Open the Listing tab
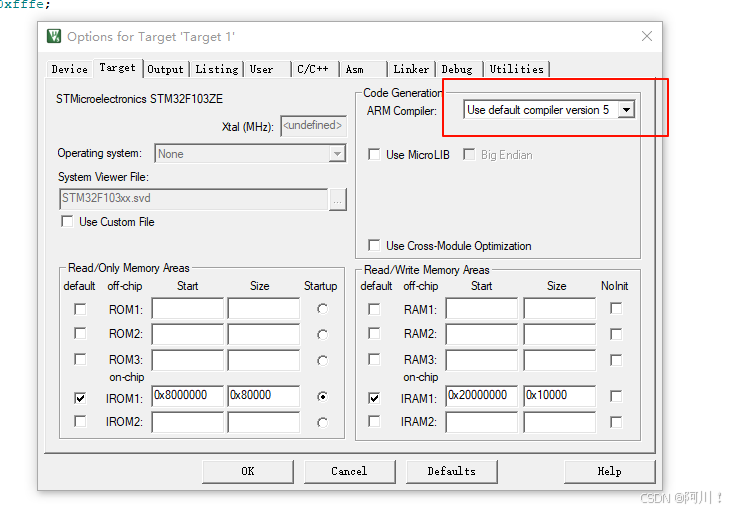 (x=217, y=69)
